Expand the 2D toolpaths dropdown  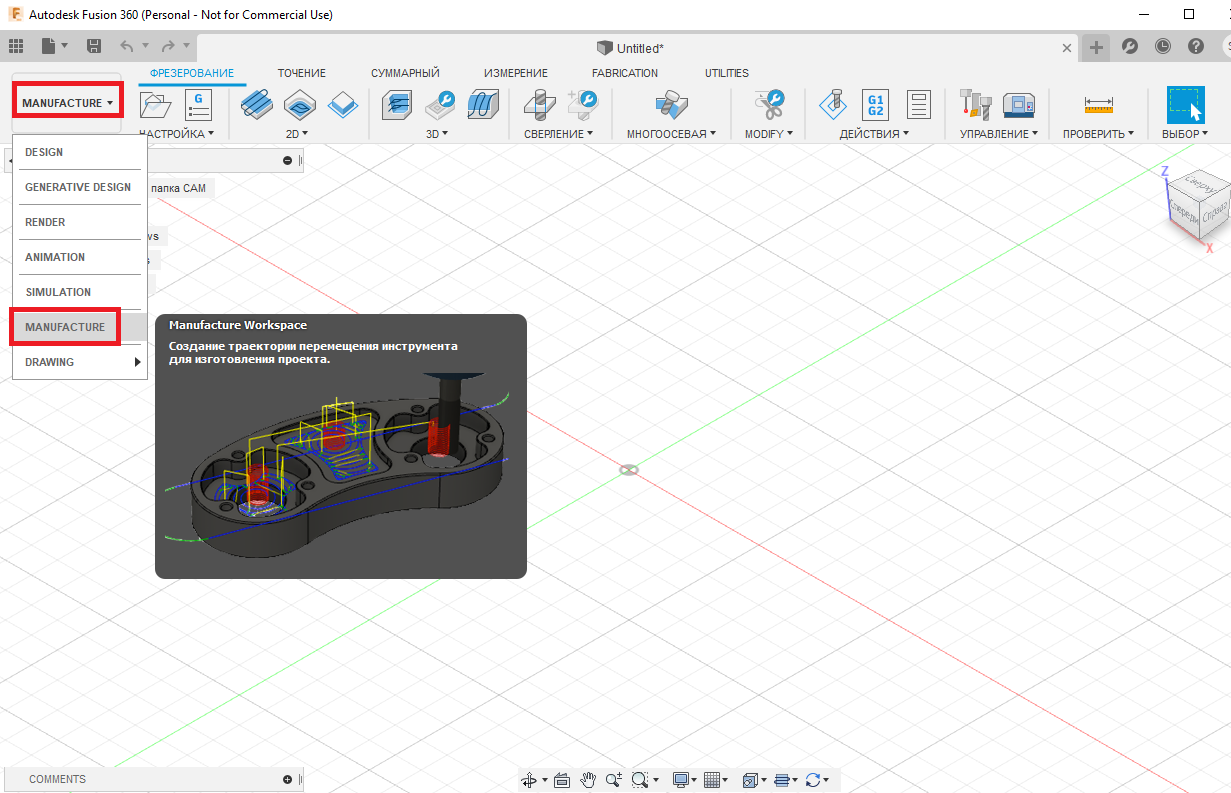297,133
